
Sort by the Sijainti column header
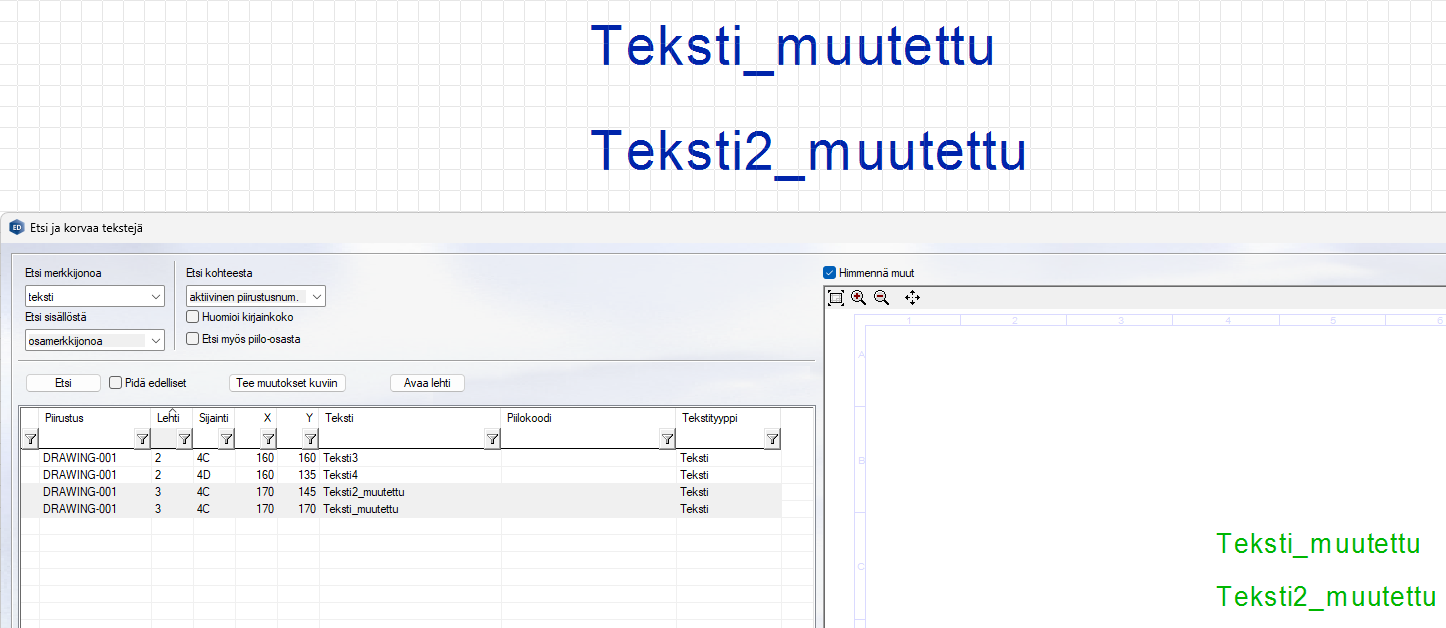(x=212, y=418)
